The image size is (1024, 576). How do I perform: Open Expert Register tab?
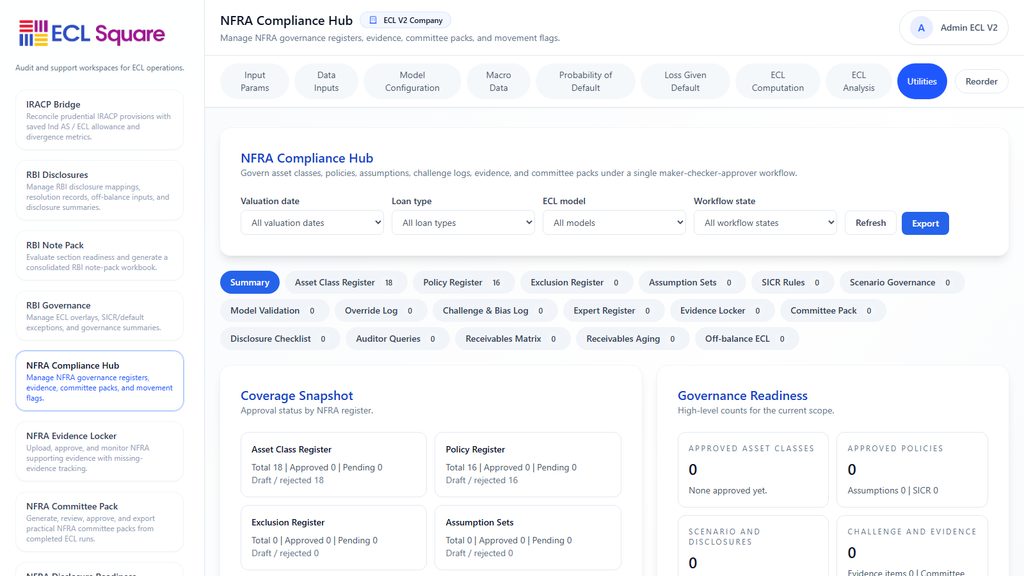[x=614, y=310]
